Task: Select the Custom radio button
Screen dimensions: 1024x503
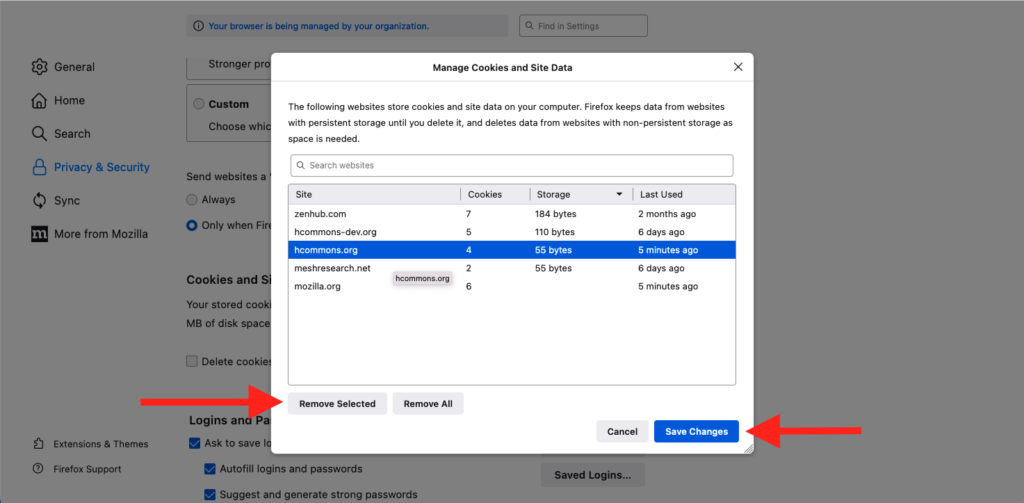Action: coord(199,104)
